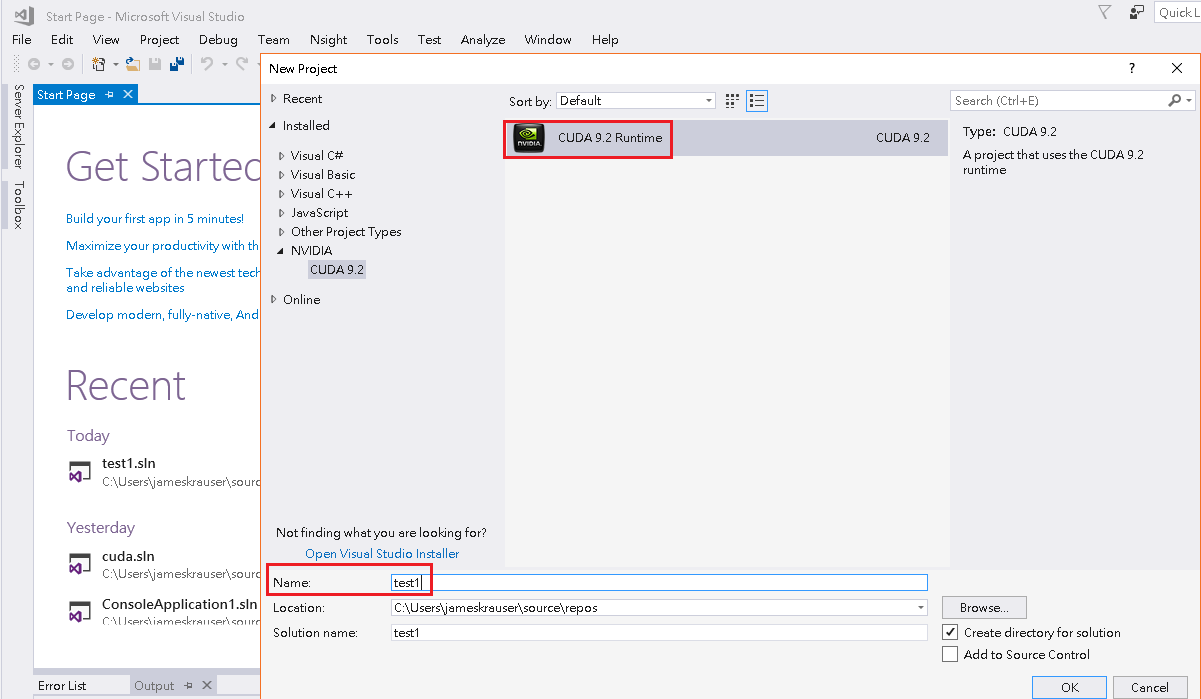Click the Save All toolbar icon
The height and width of the screenshot is (699, 1201).
coord(177,64)
